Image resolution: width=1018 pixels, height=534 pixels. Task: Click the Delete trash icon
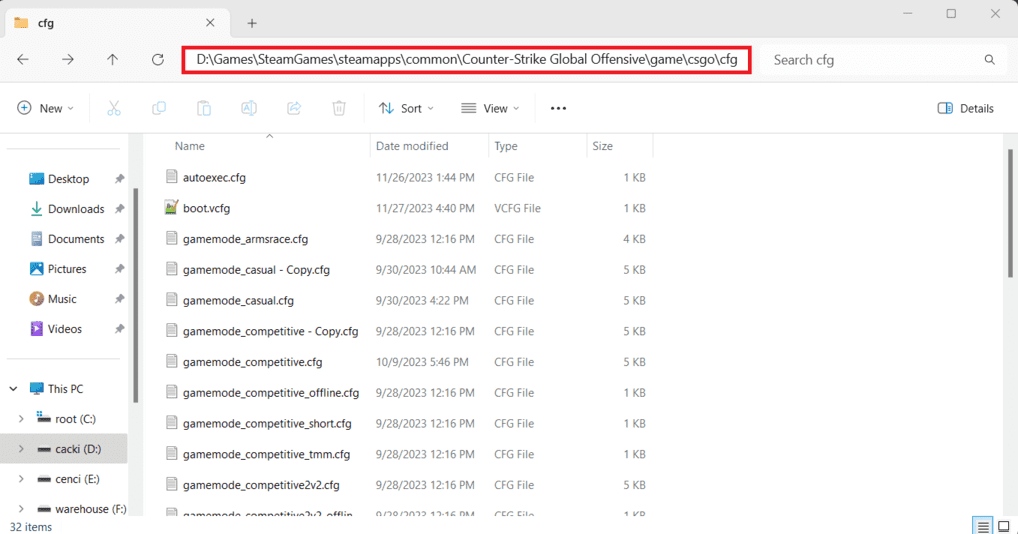339,108
